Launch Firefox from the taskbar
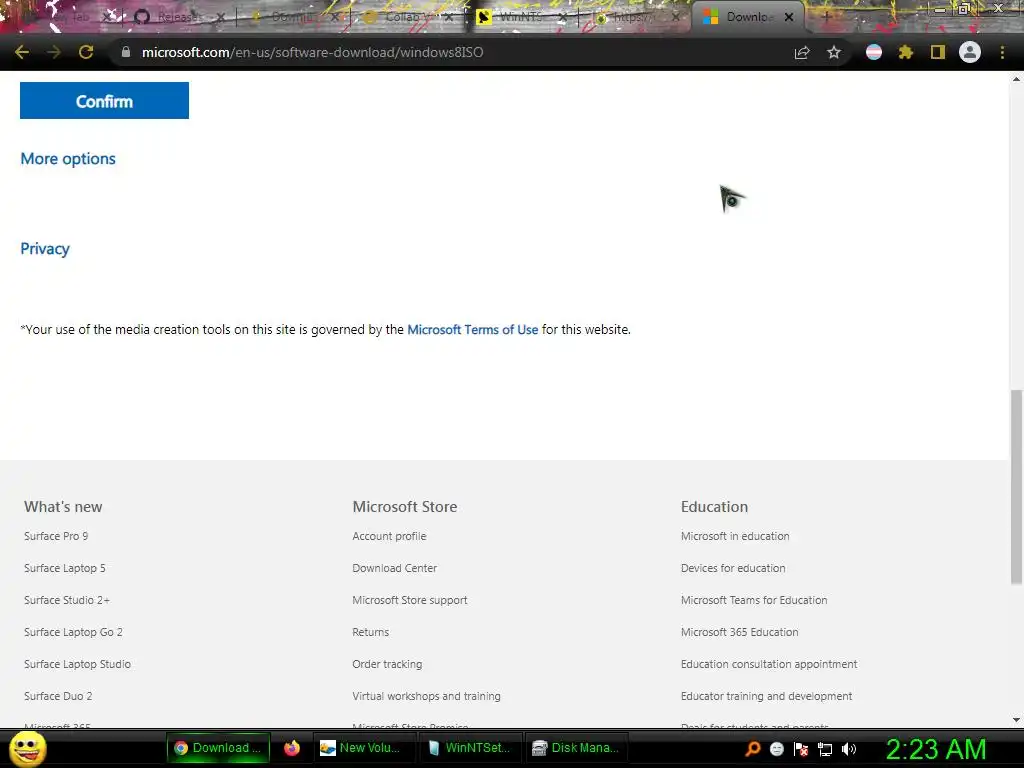 coord(291,748)
